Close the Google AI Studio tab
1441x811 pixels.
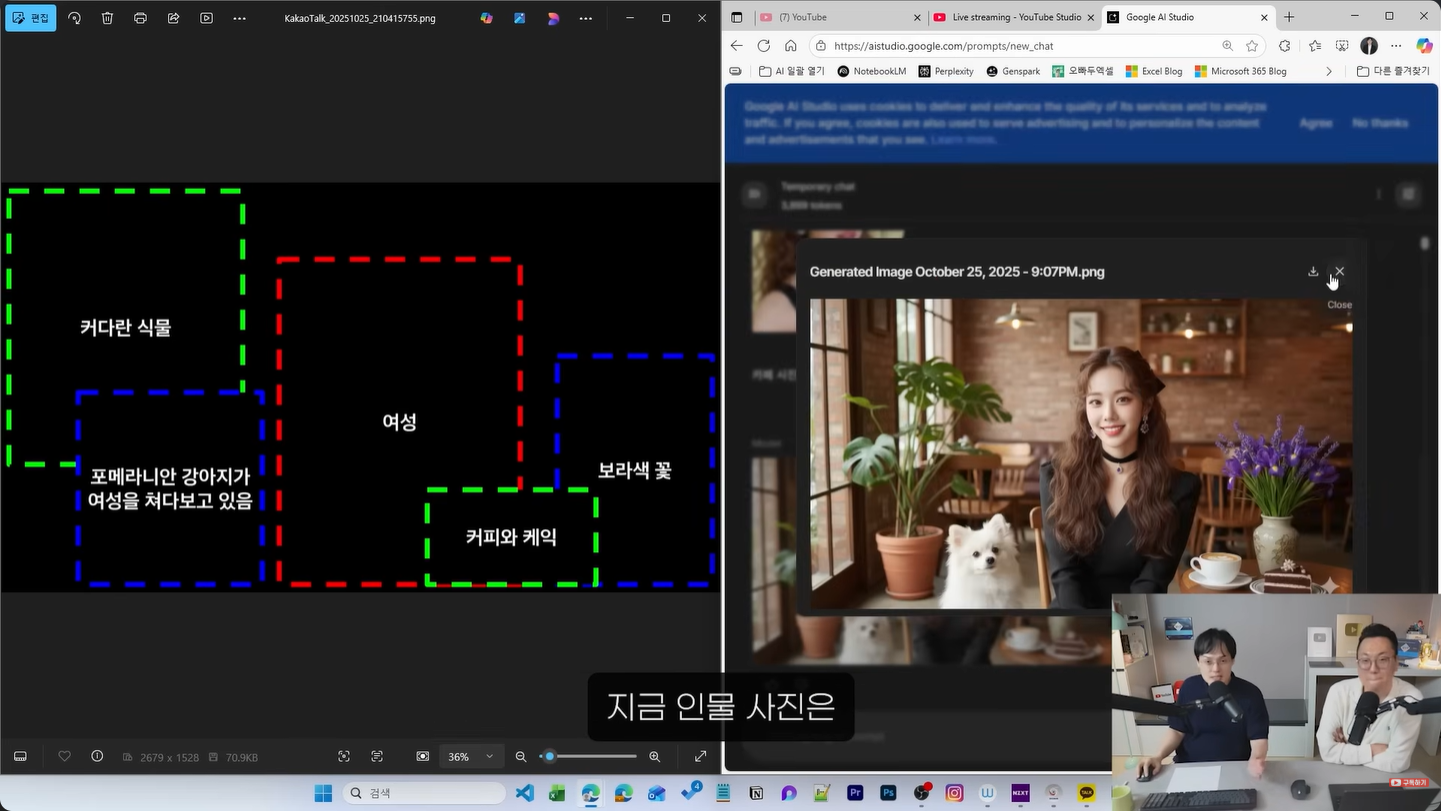(x=1264, y=17)
